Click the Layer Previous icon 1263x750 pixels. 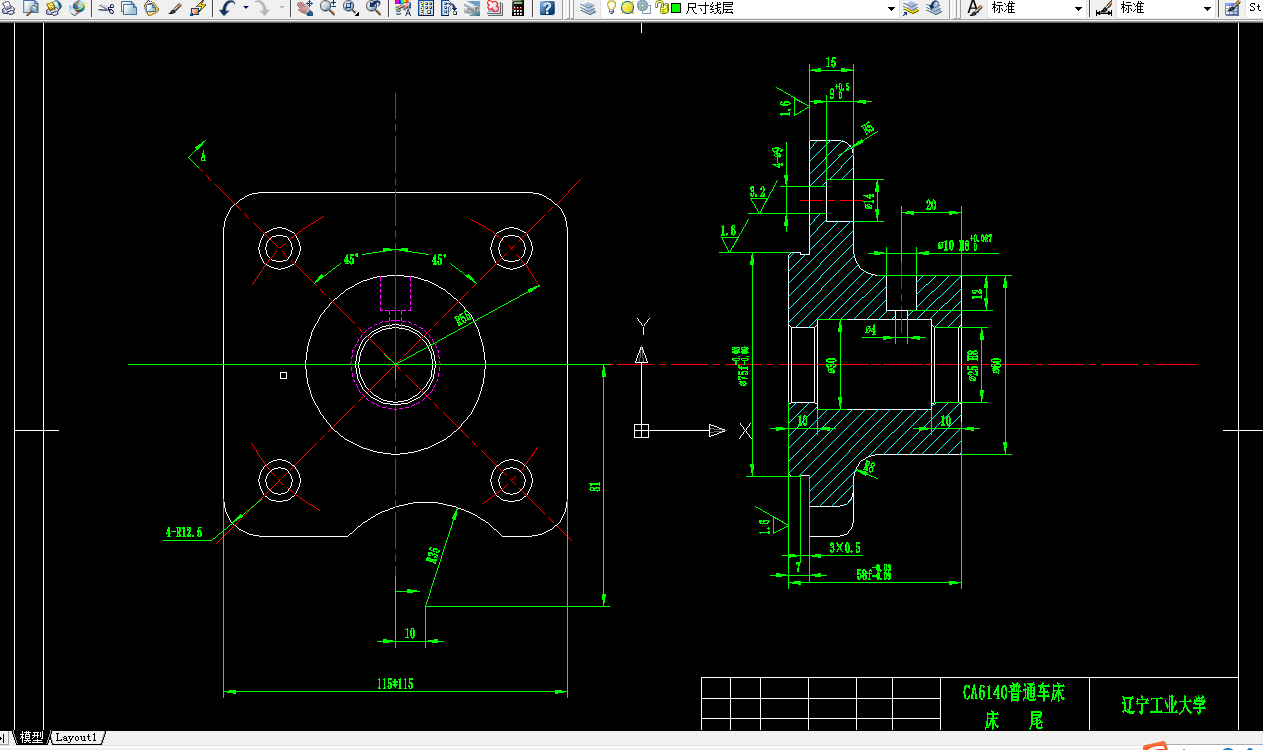[x=934, y=8]
